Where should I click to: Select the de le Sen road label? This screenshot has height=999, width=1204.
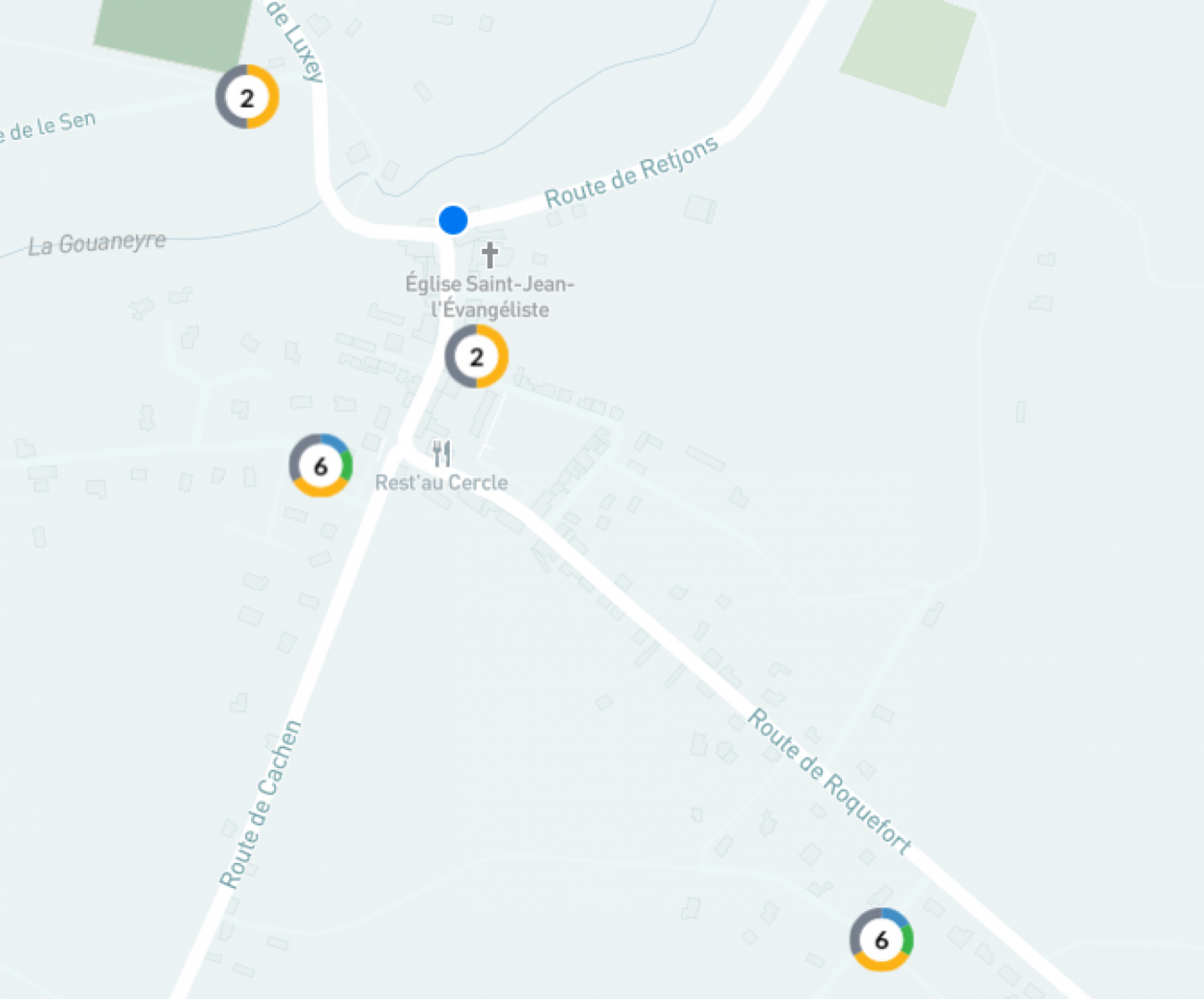(48, 127)
